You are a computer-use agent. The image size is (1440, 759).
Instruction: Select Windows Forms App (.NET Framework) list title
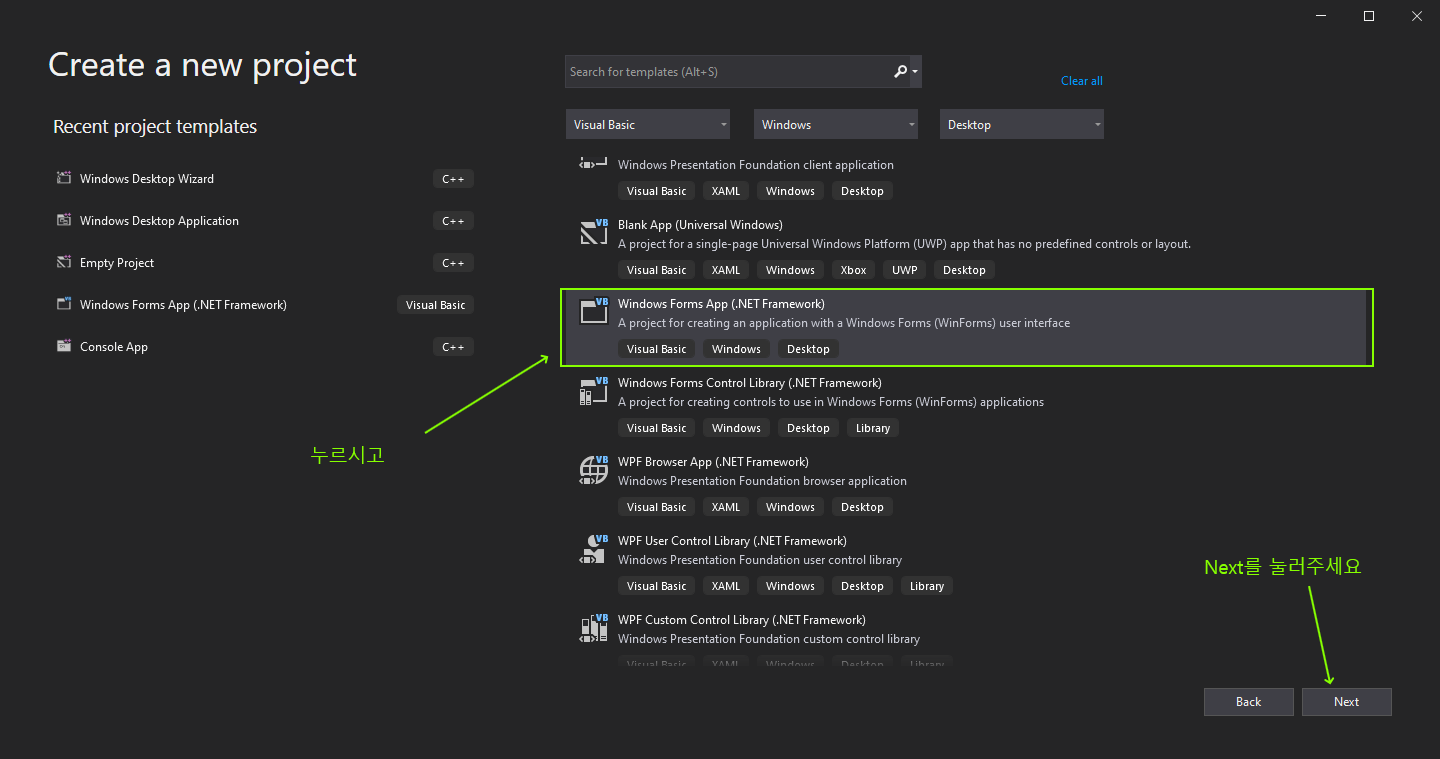tap(721, 304)
